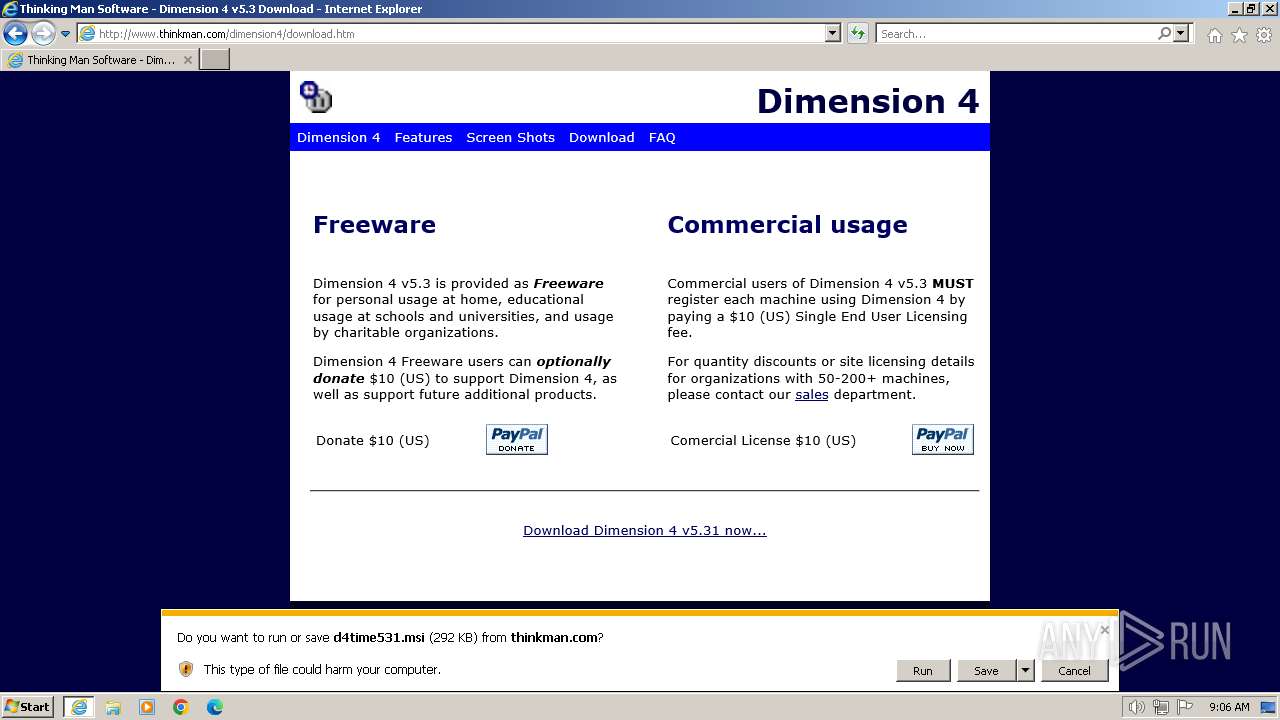
Task: Click Cancel in the download bar
Action: [x=1074, y=671]
